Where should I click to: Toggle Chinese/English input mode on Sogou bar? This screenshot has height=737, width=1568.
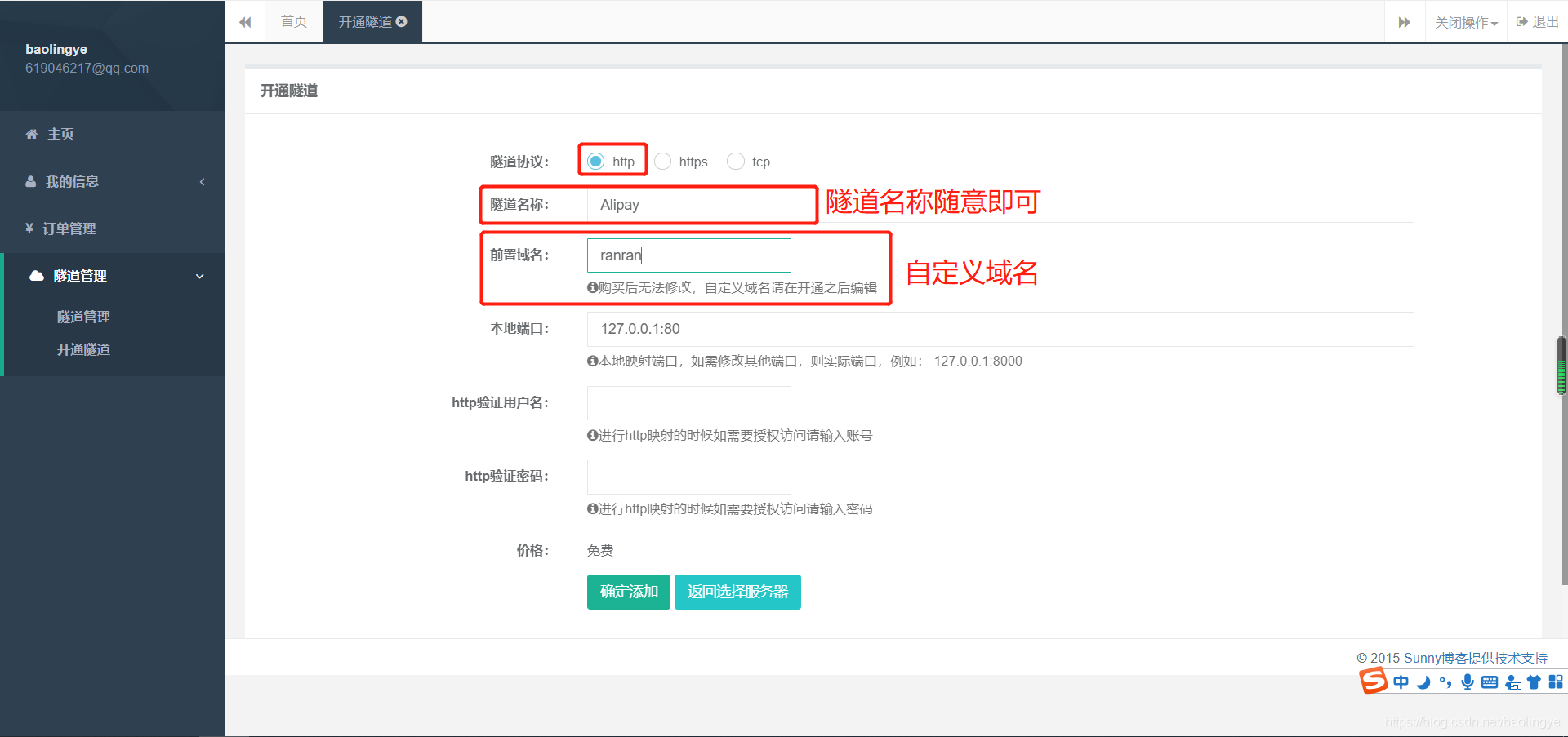tap(1401, 682)
